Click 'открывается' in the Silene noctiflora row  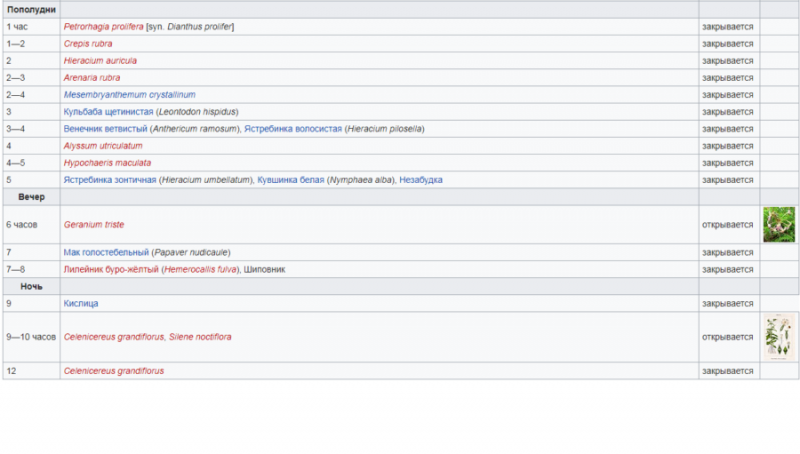[728, 337]
